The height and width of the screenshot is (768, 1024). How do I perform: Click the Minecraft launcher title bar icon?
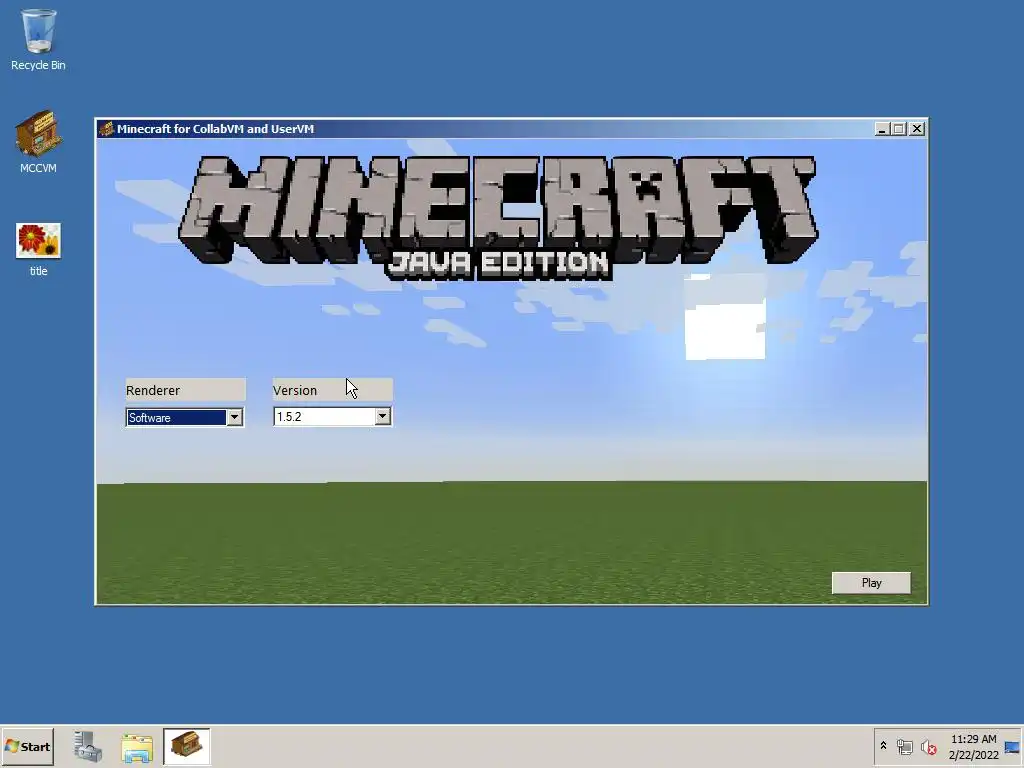point(106,129)
